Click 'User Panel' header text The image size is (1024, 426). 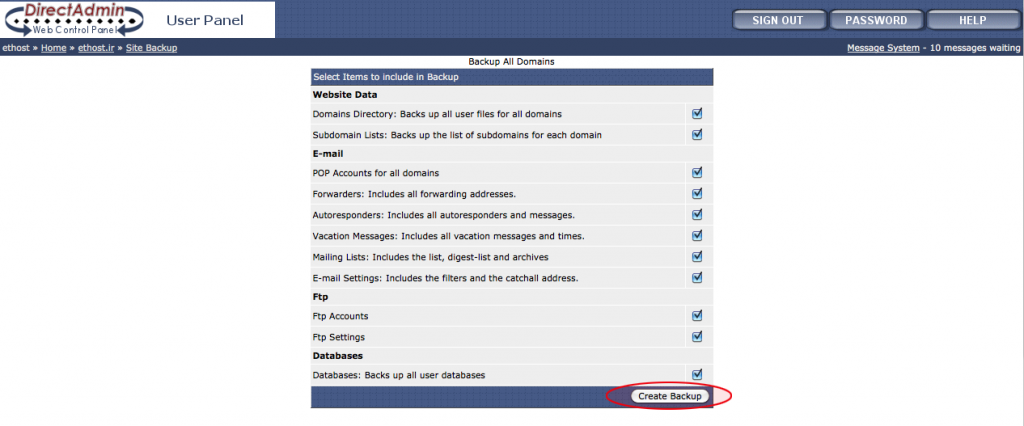(204, 20)
